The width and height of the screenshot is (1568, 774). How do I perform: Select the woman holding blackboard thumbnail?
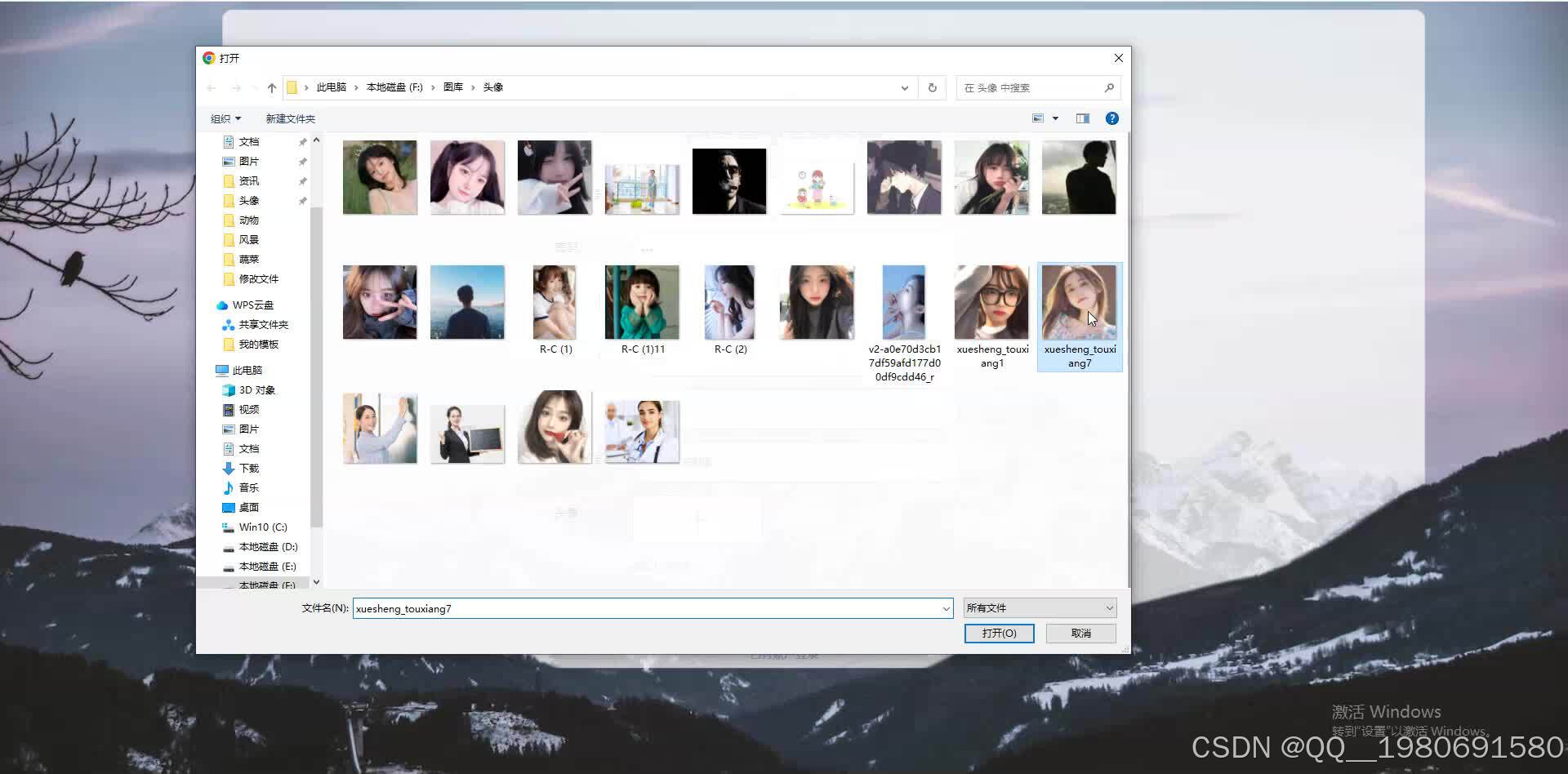[x=467, y=434]
